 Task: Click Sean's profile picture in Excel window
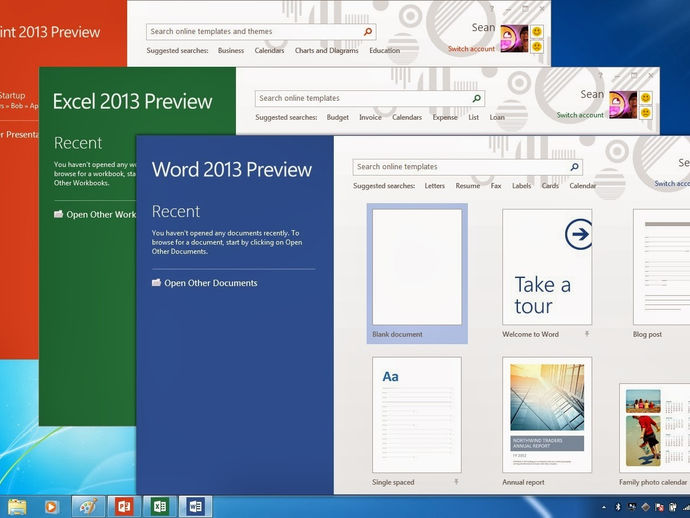tap(623, 105)
